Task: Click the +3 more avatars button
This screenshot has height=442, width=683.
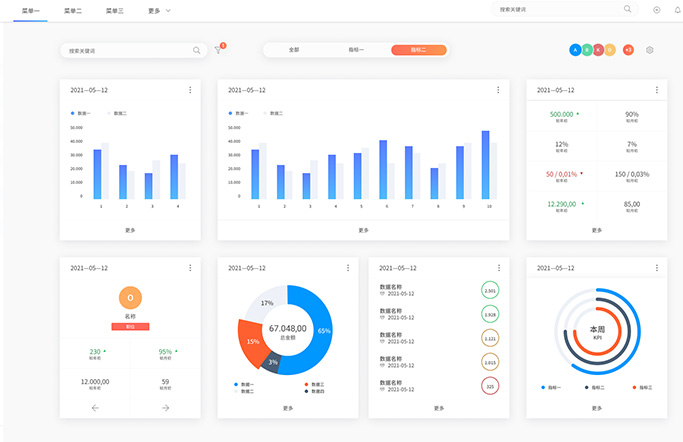Action: 628,49
